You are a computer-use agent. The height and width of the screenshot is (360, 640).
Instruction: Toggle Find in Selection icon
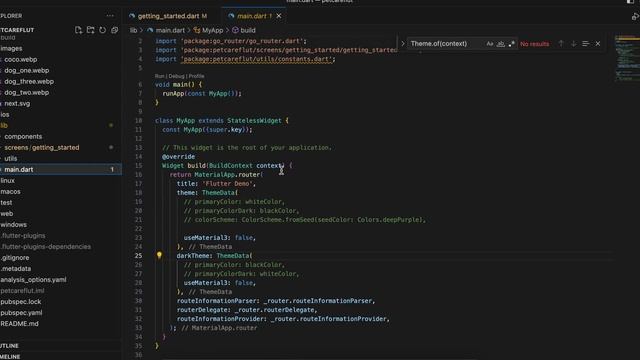pyautogui.click(x=586, y=43)
